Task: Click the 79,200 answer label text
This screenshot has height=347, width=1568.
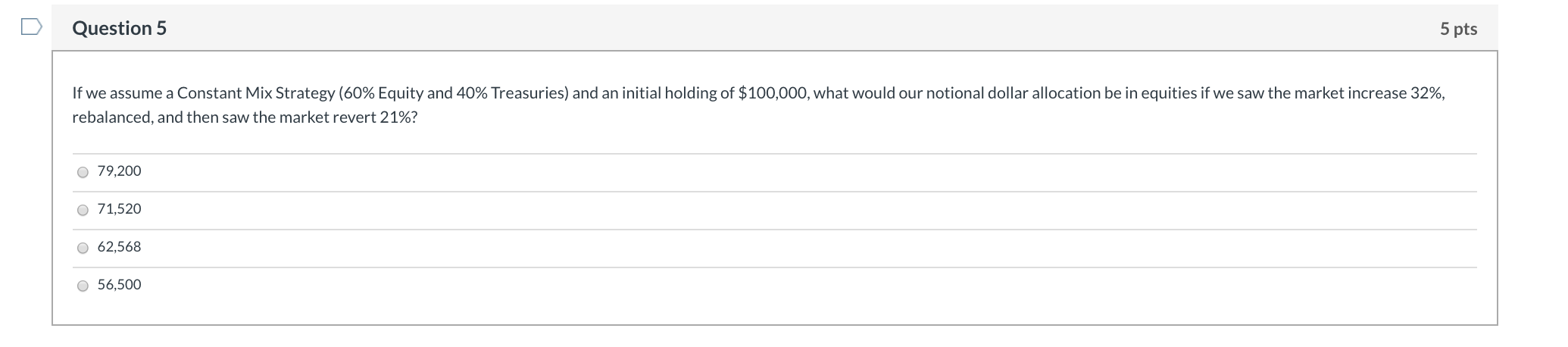Action: point(119,171)
